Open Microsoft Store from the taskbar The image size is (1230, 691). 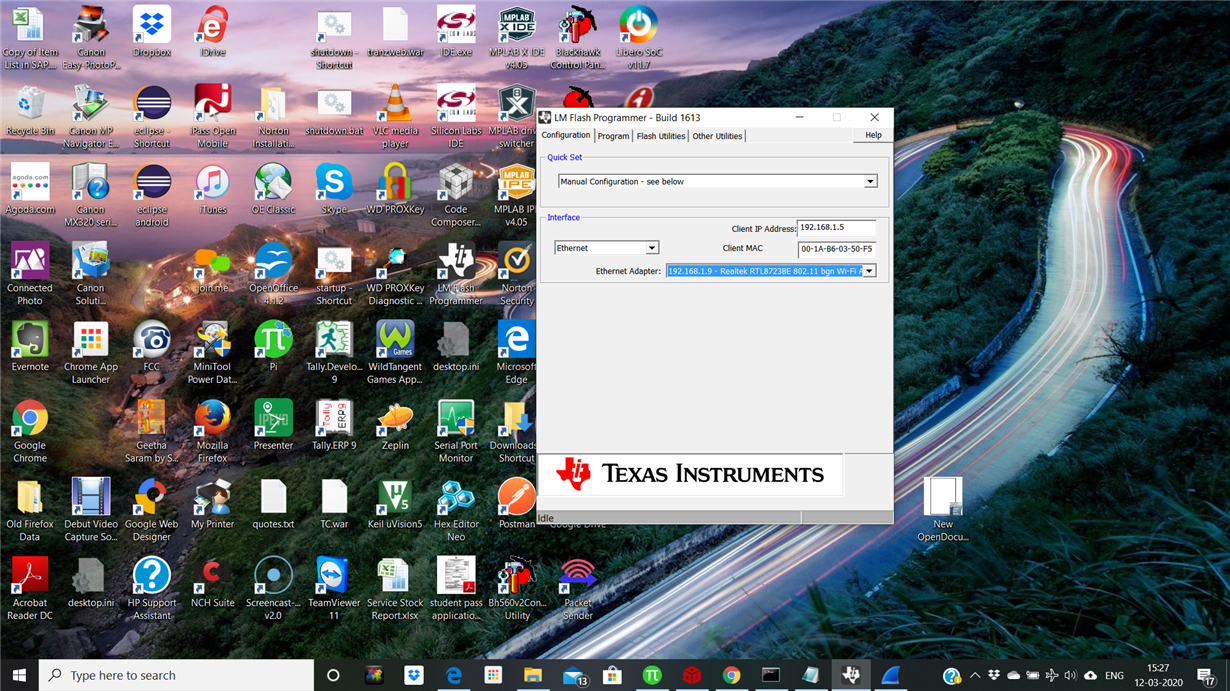coord(612,675)
